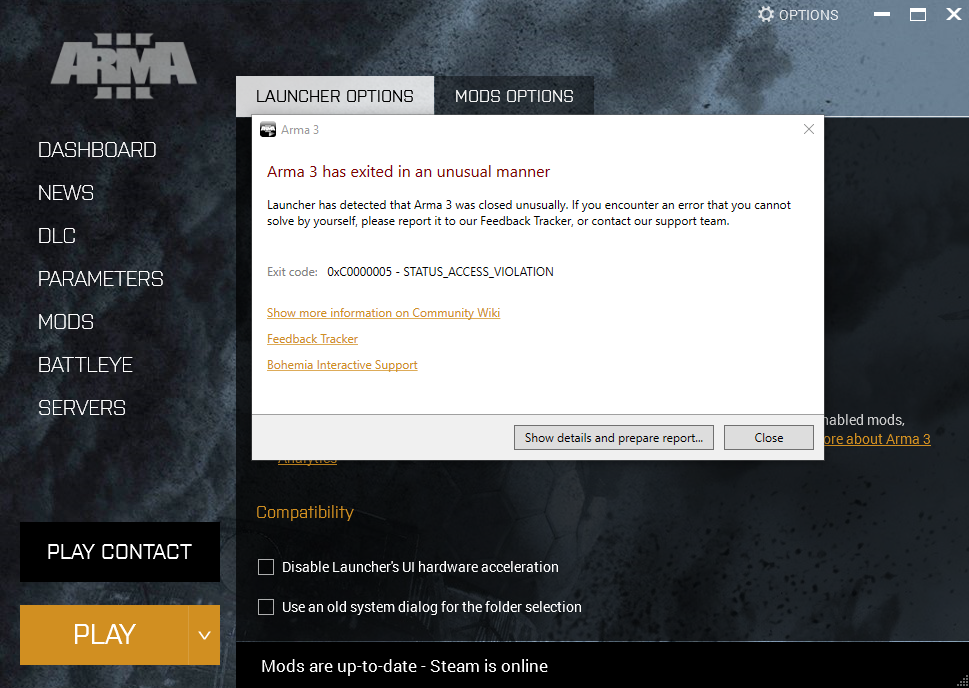Open the OPTIONS gear menu
Screen dimensions: 969x688
point(798,15)
